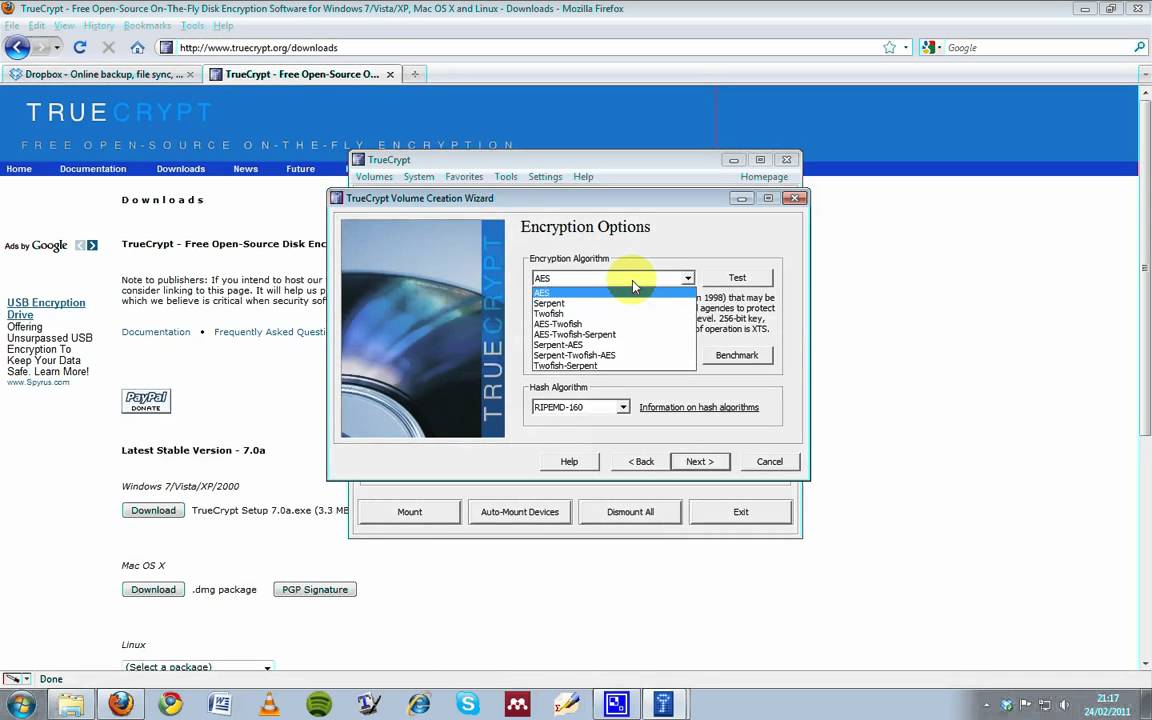The height and width of the screenshot is (720, 1152).
Task: Switch to Firefox in the taskbar
Action: pos(121,704)
